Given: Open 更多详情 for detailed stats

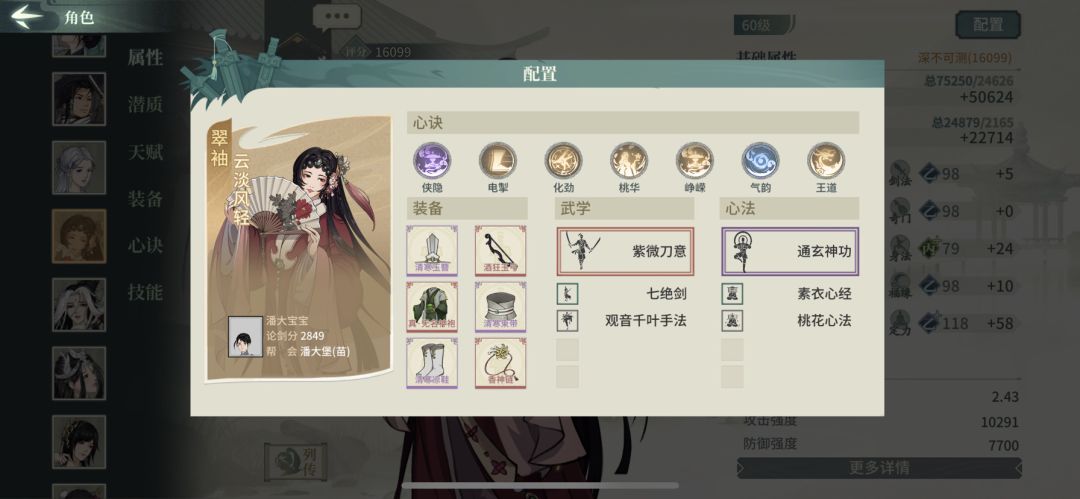Looking at the screenshot, I should [879, 468].
